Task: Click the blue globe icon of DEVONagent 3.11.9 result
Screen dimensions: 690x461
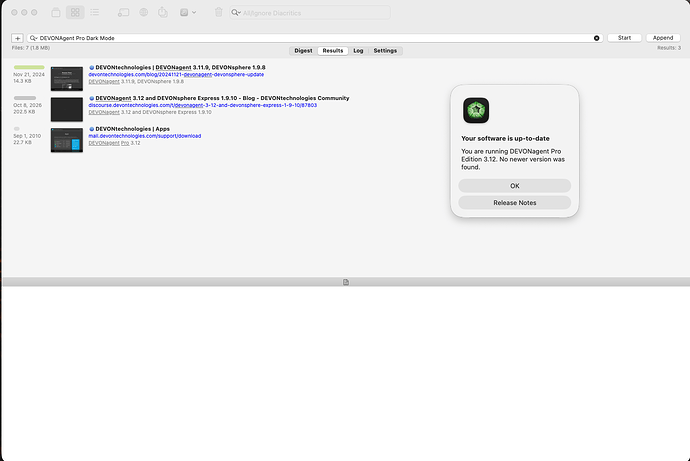Action: tap(92, 68)
